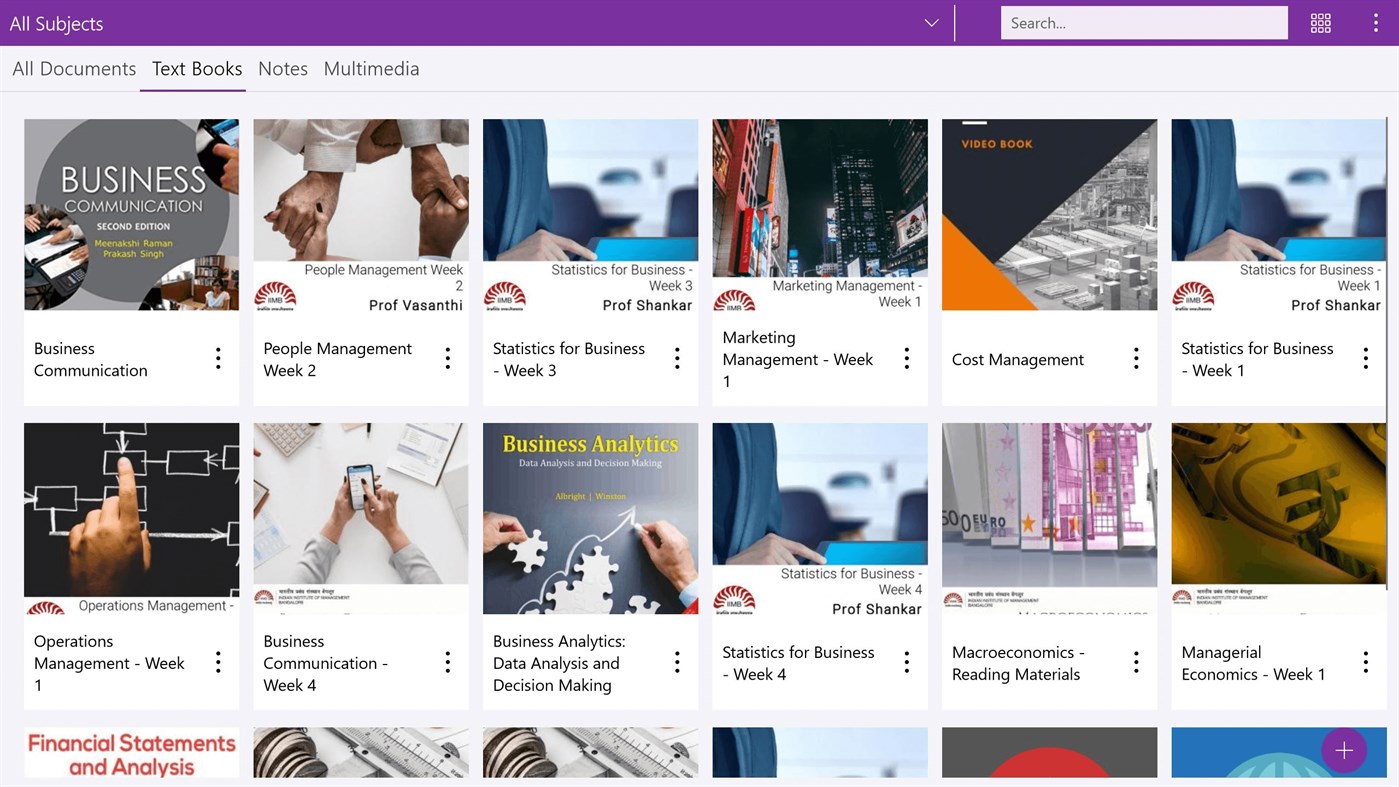
Task: Open the Notes tab
Action: pyautogui.click(x=283, y=68)
